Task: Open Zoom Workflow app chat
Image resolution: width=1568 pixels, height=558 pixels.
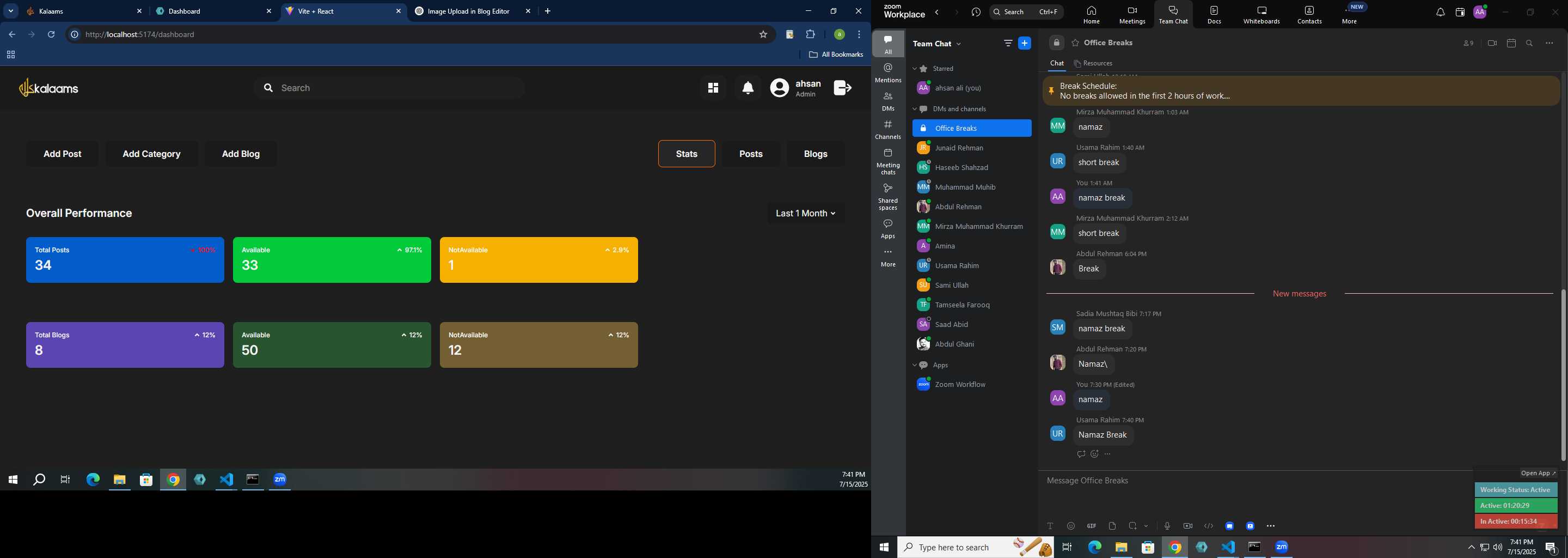Action: click(971, 384)
